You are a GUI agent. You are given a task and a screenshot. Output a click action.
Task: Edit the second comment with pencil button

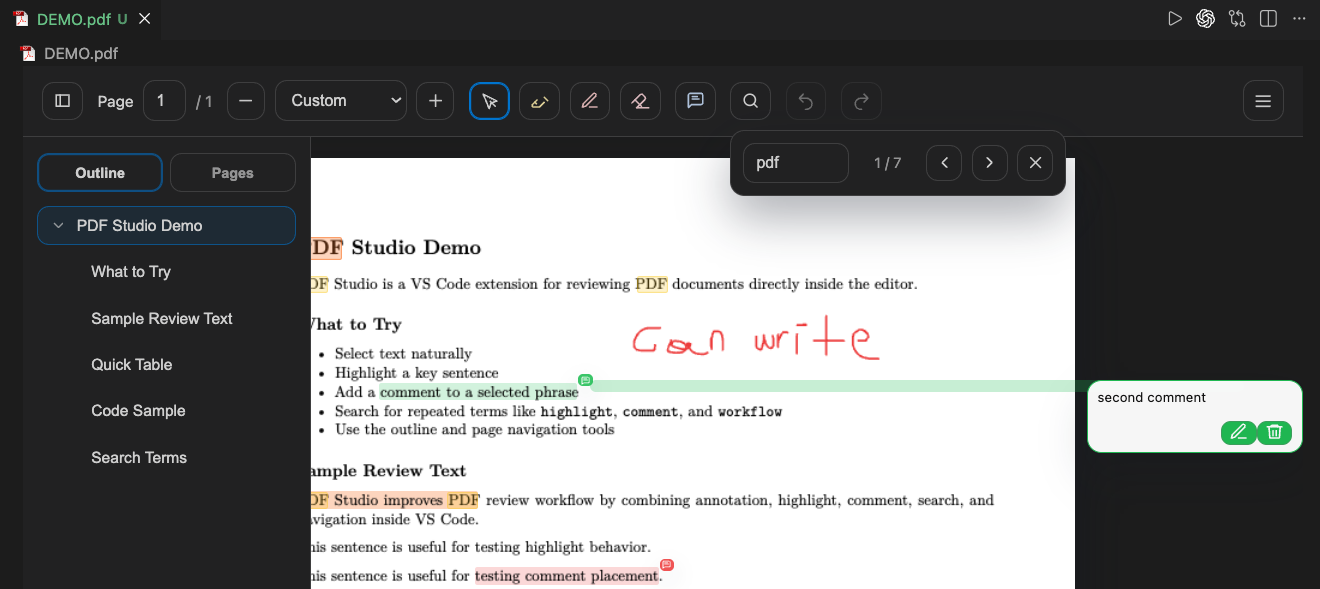pyautogui.click(x=1238, y=432)
